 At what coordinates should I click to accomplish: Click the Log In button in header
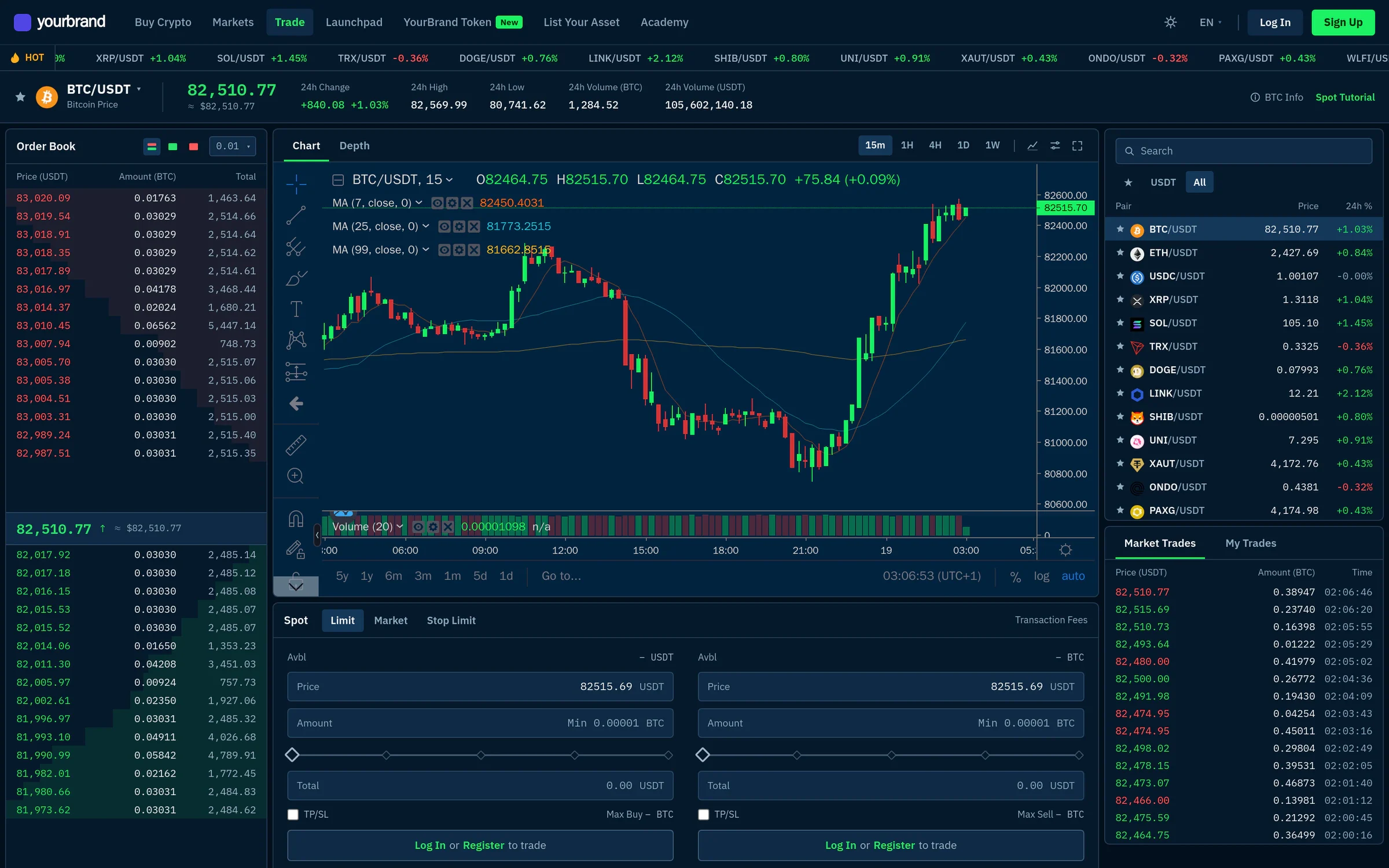[x=1275, y=22]
